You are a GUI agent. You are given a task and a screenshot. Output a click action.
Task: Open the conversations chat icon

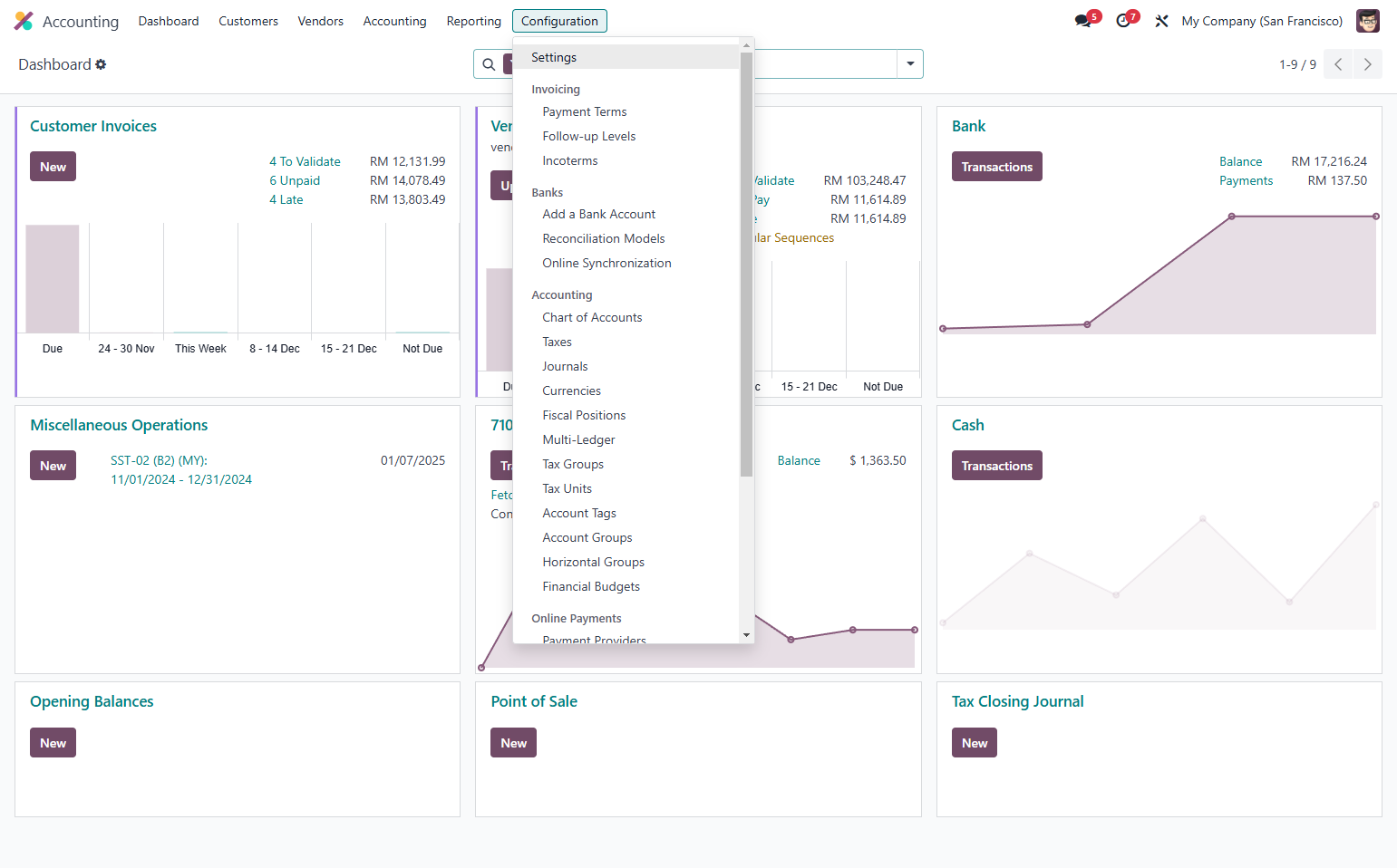pos(1083,21)
